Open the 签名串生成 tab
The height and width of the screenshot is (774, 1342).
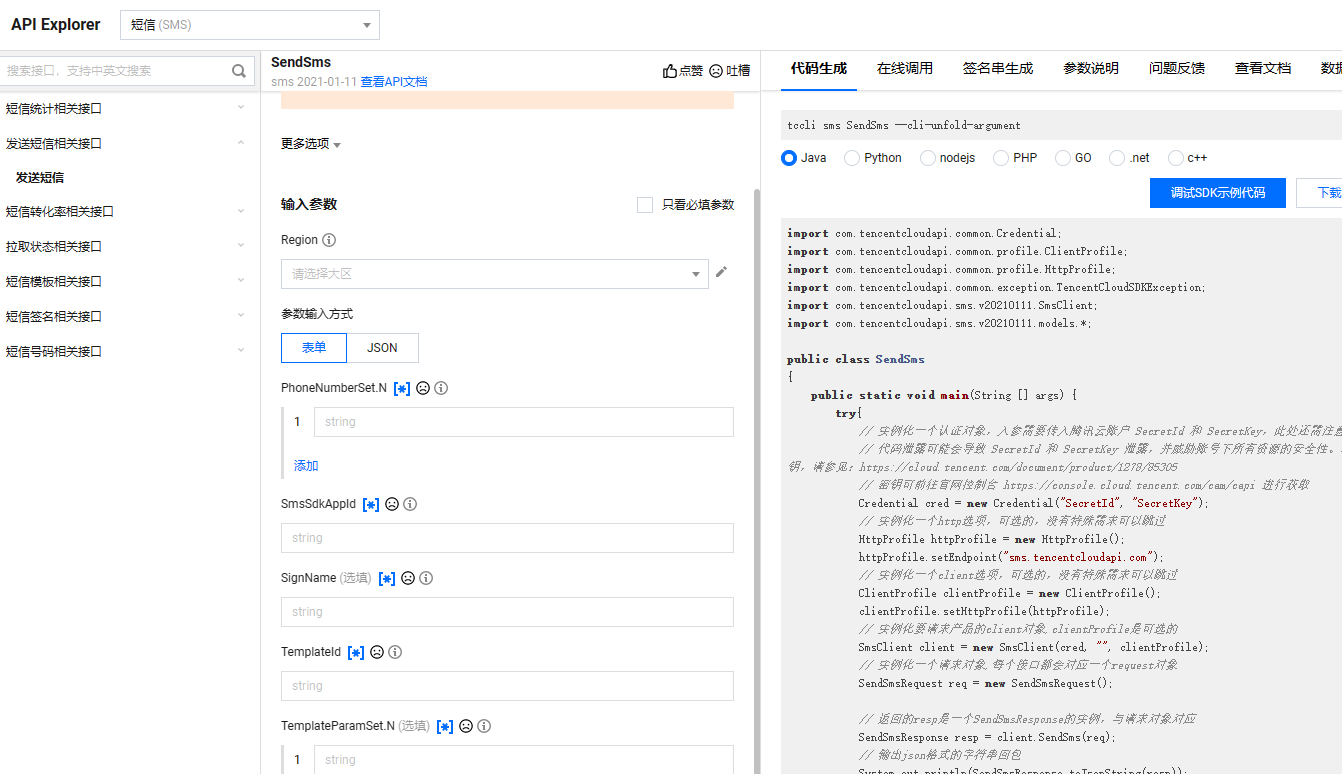pos(998,69)
